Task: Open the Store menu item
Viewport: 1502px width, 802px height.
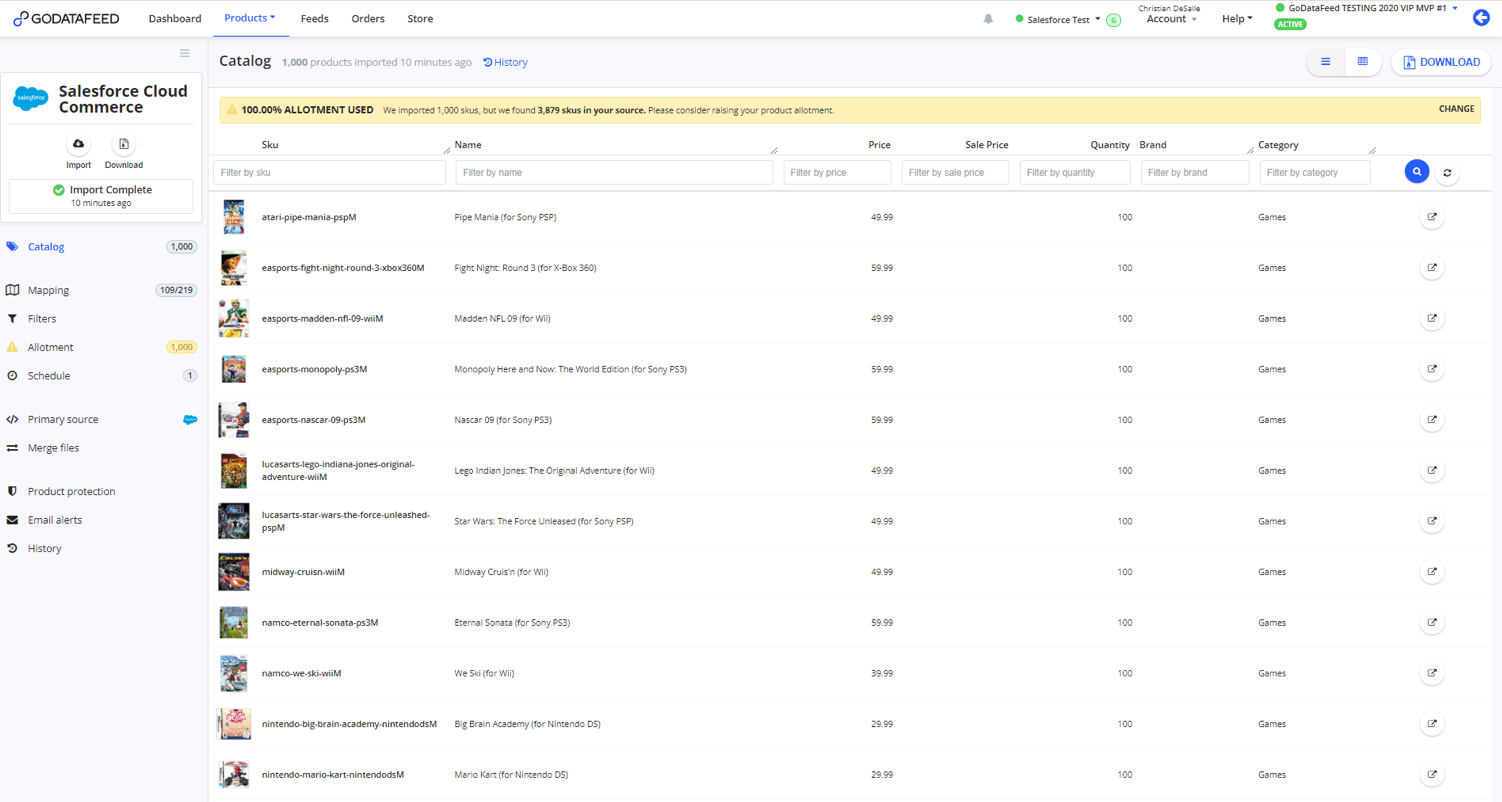Action: 420,19
